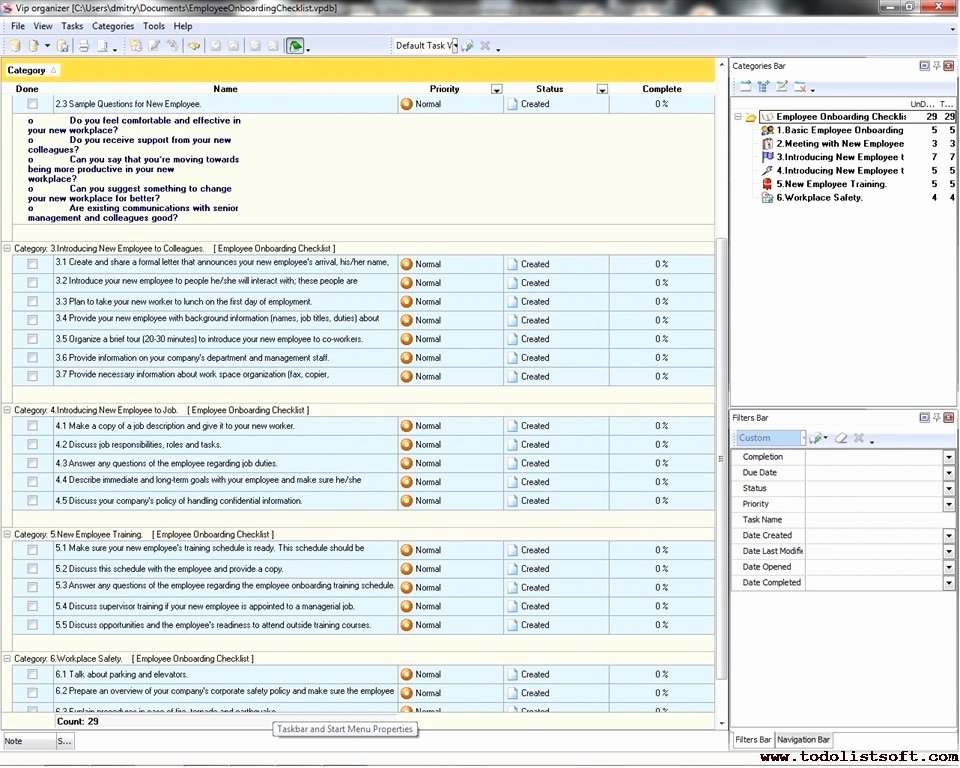Open the Status column filter dropdown

602,89
